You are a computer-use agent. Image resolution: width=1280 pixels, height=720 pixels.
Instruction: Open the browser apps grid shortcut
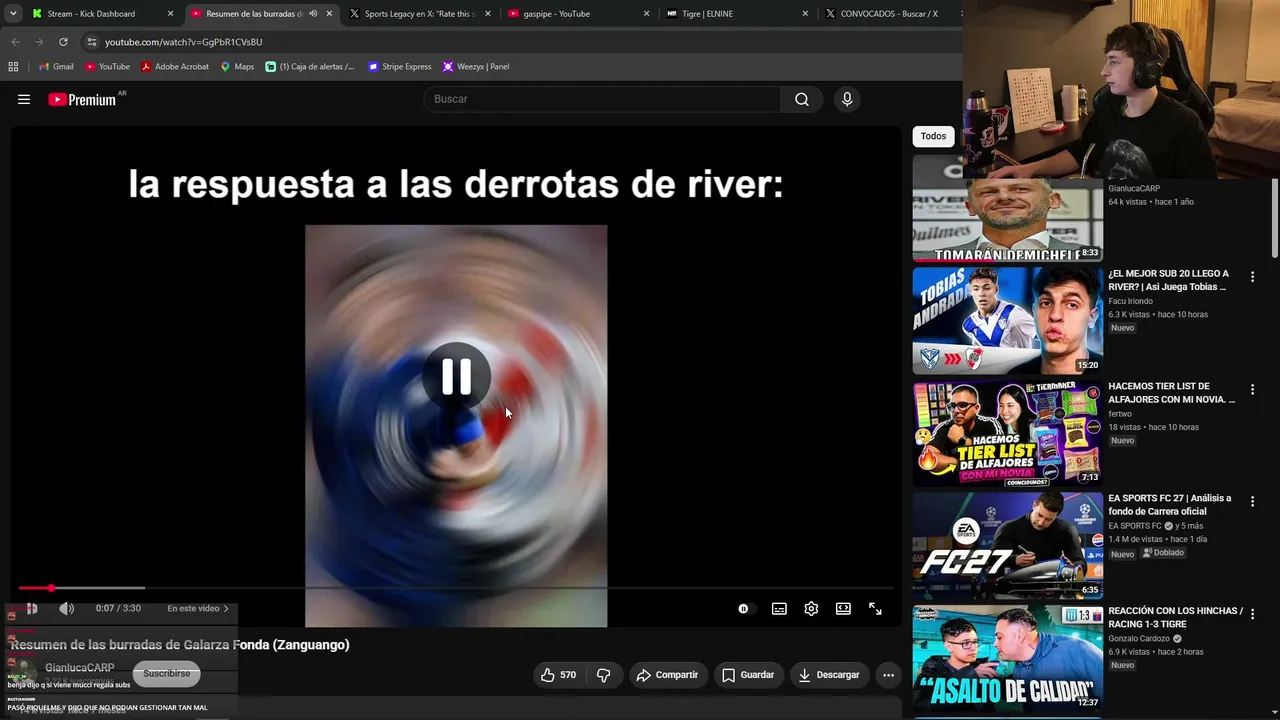(13, 67)
